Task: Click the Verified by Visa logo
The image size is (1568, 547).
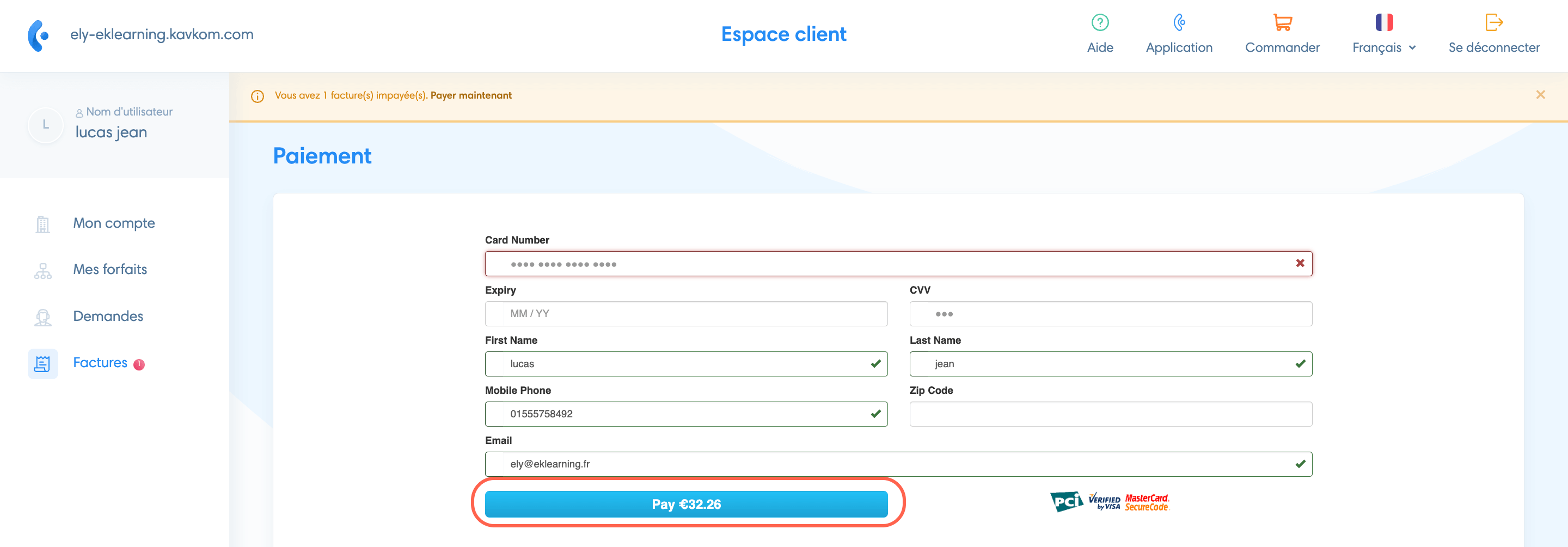Action: coord(1104,501)
